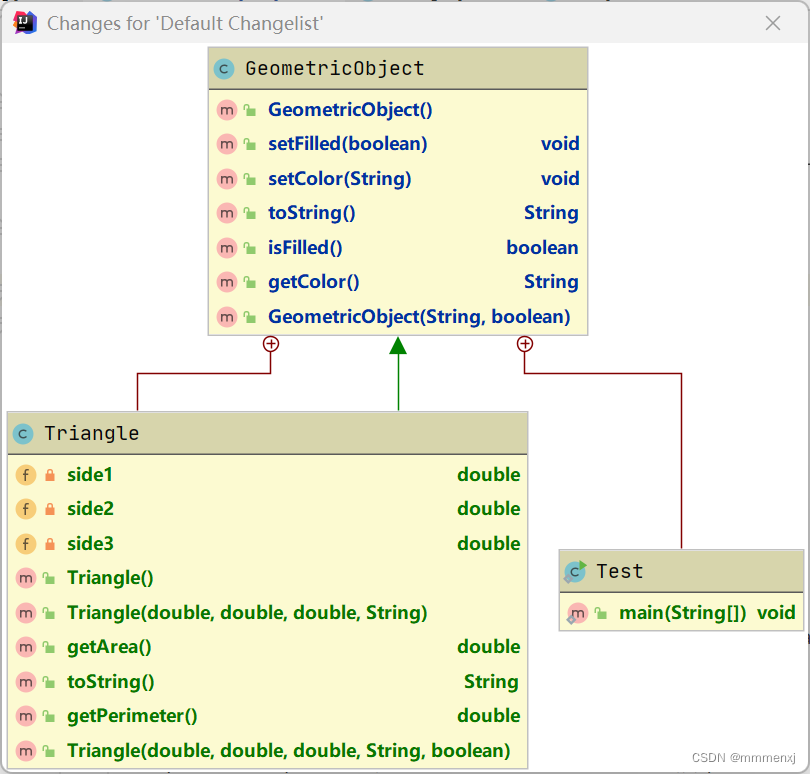
Task: Click the IntelliJ IDEA logo icon in title bar
Action: pyautogui.click(x=26, y=23)
